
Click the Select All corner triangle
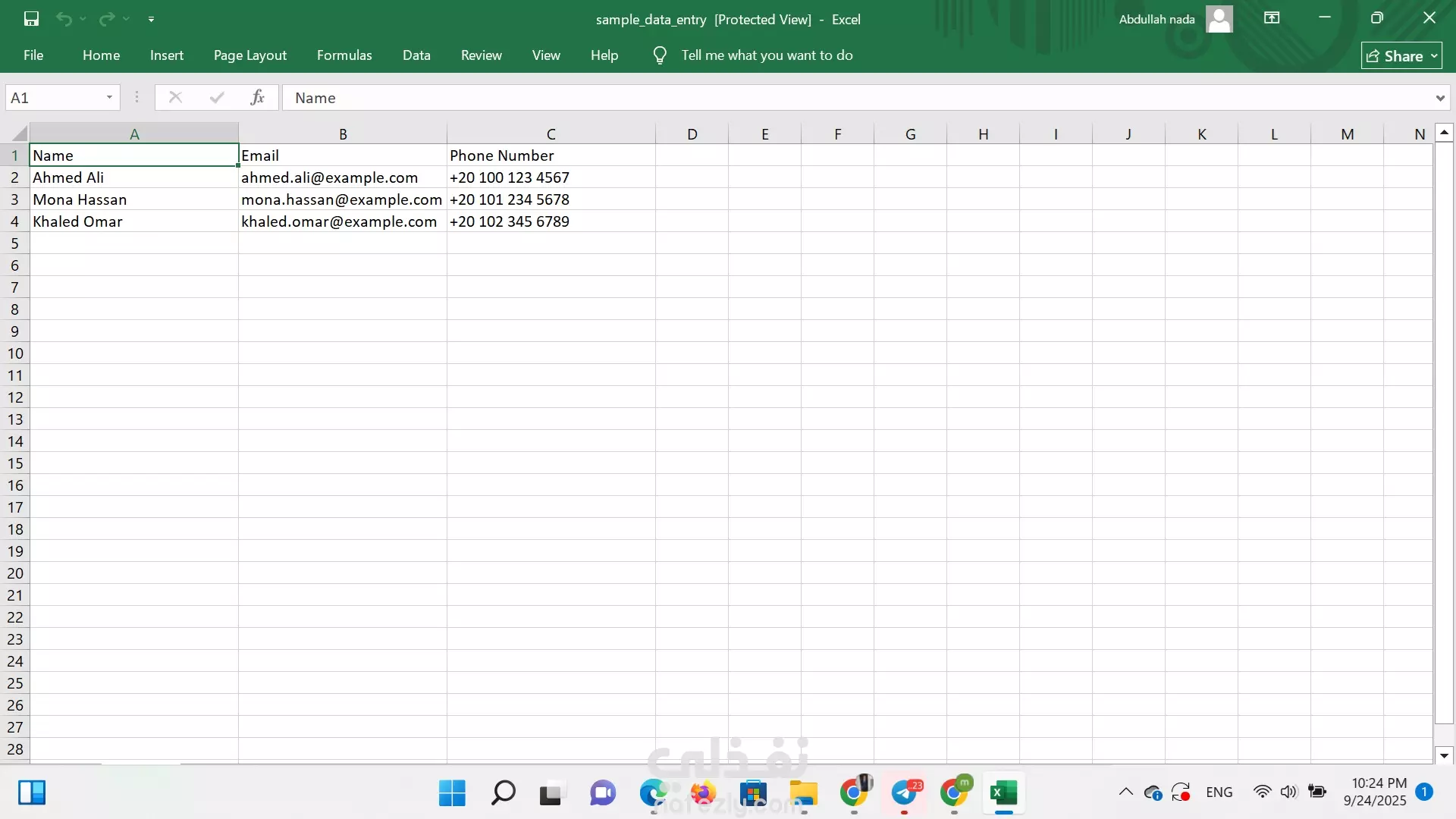click(x=19, y=133)
